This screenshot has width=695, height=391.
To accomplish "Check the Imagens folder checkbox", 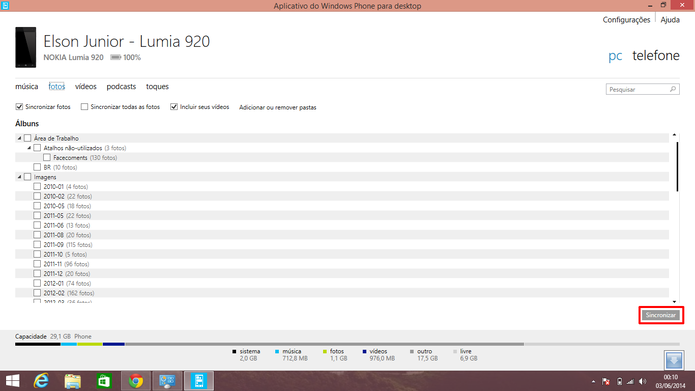I will 27,177.
